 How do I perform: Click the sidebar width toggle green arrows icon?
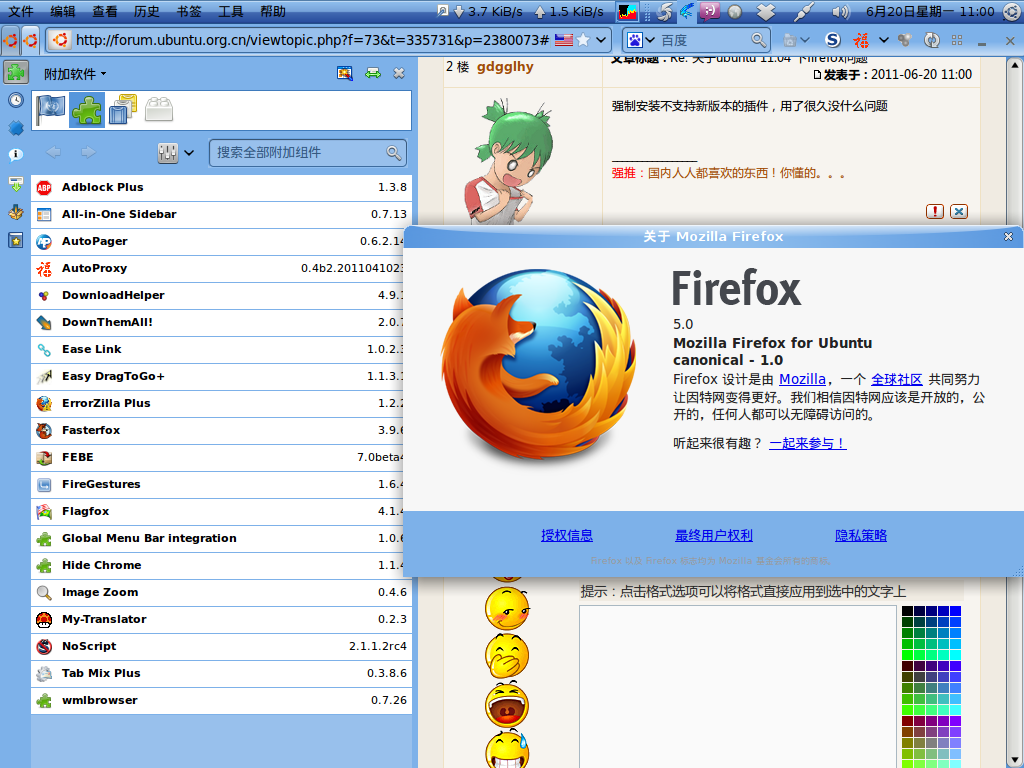pyautogui.click(x=373, y=74)
